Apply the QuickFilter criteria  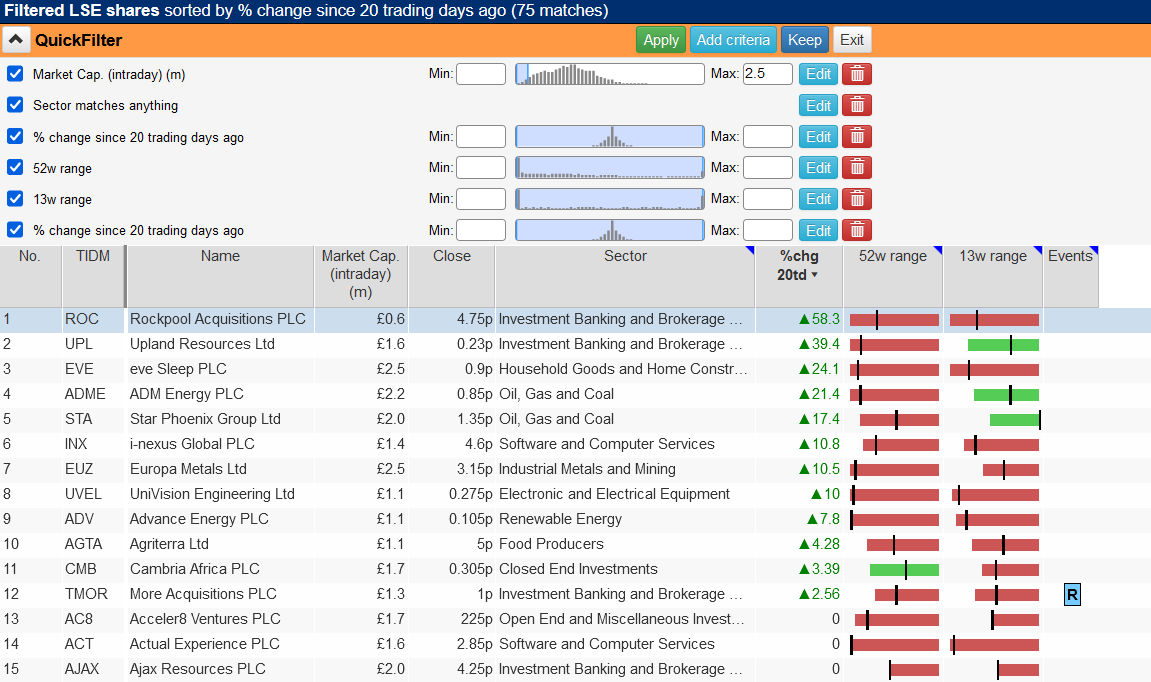661,40
